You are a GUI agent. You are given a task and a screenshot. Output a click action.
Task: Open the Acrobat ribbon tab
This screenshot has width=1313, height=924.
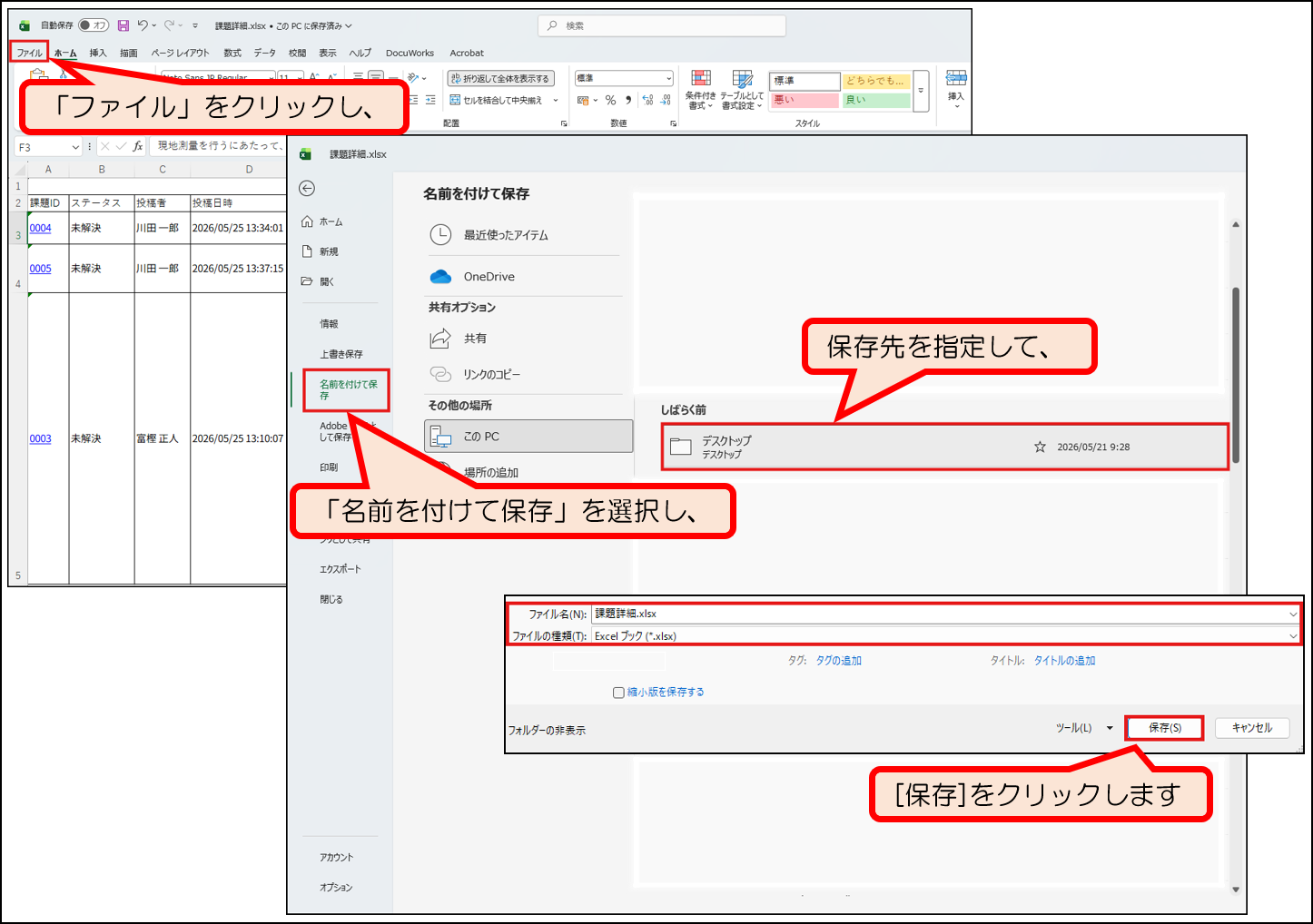point(467,53)
